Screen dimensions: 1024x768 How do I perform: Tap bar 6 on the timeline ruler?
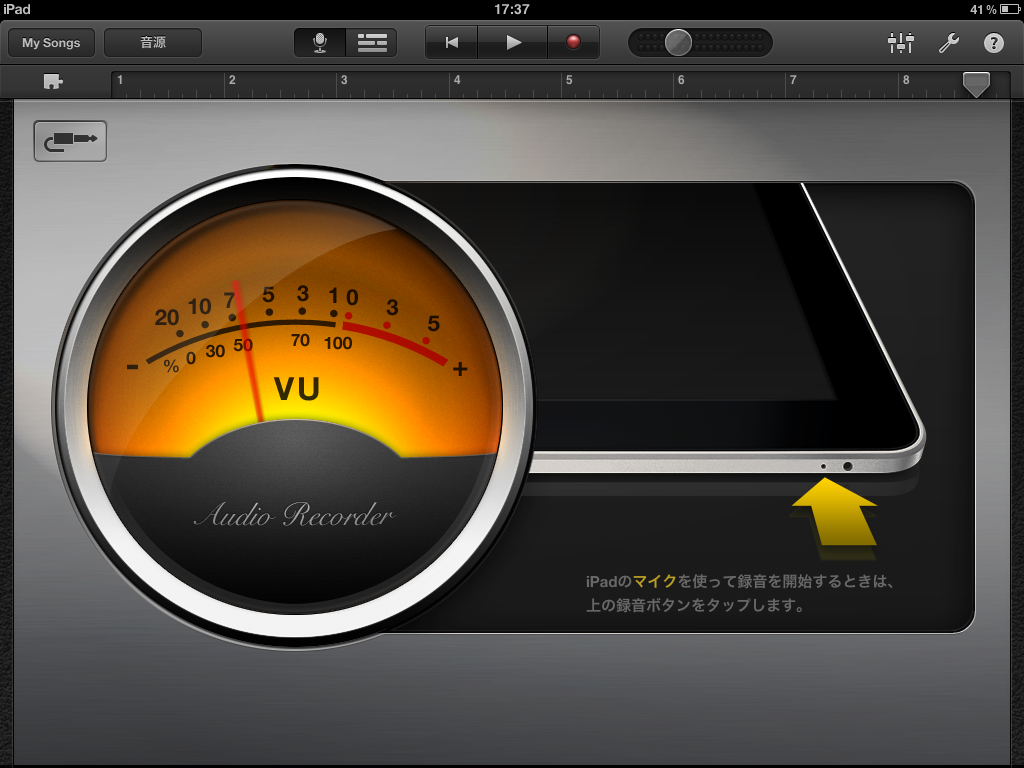681,80
